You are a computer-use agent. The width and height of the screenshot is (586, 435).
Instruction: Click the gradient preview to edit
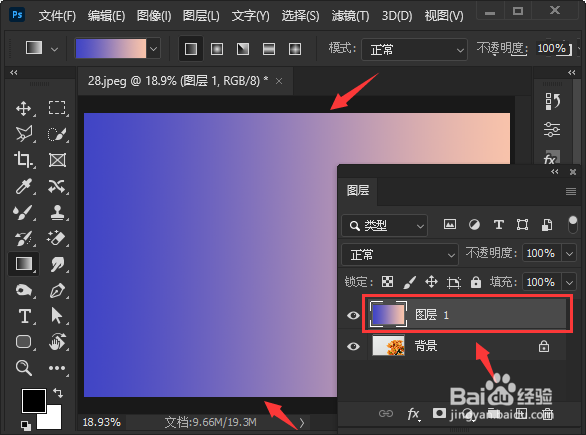point(111,49)
